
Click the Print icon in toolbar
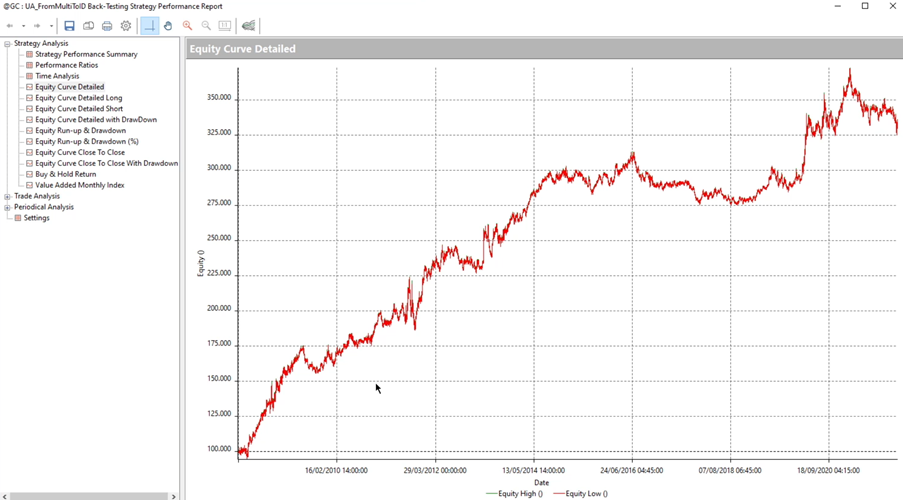click(x=107, y=25)
